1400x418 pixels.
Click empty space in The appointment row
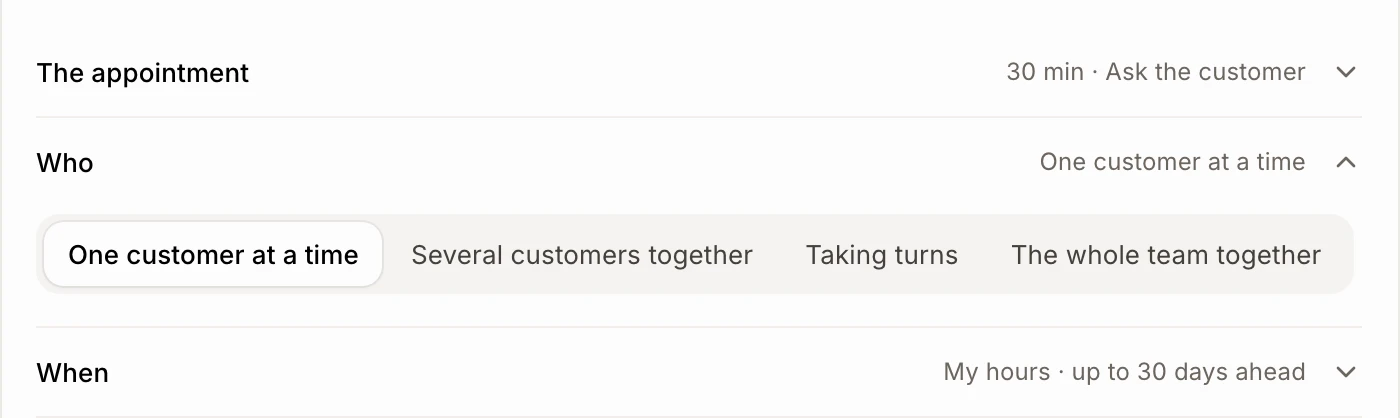(620, 73)
